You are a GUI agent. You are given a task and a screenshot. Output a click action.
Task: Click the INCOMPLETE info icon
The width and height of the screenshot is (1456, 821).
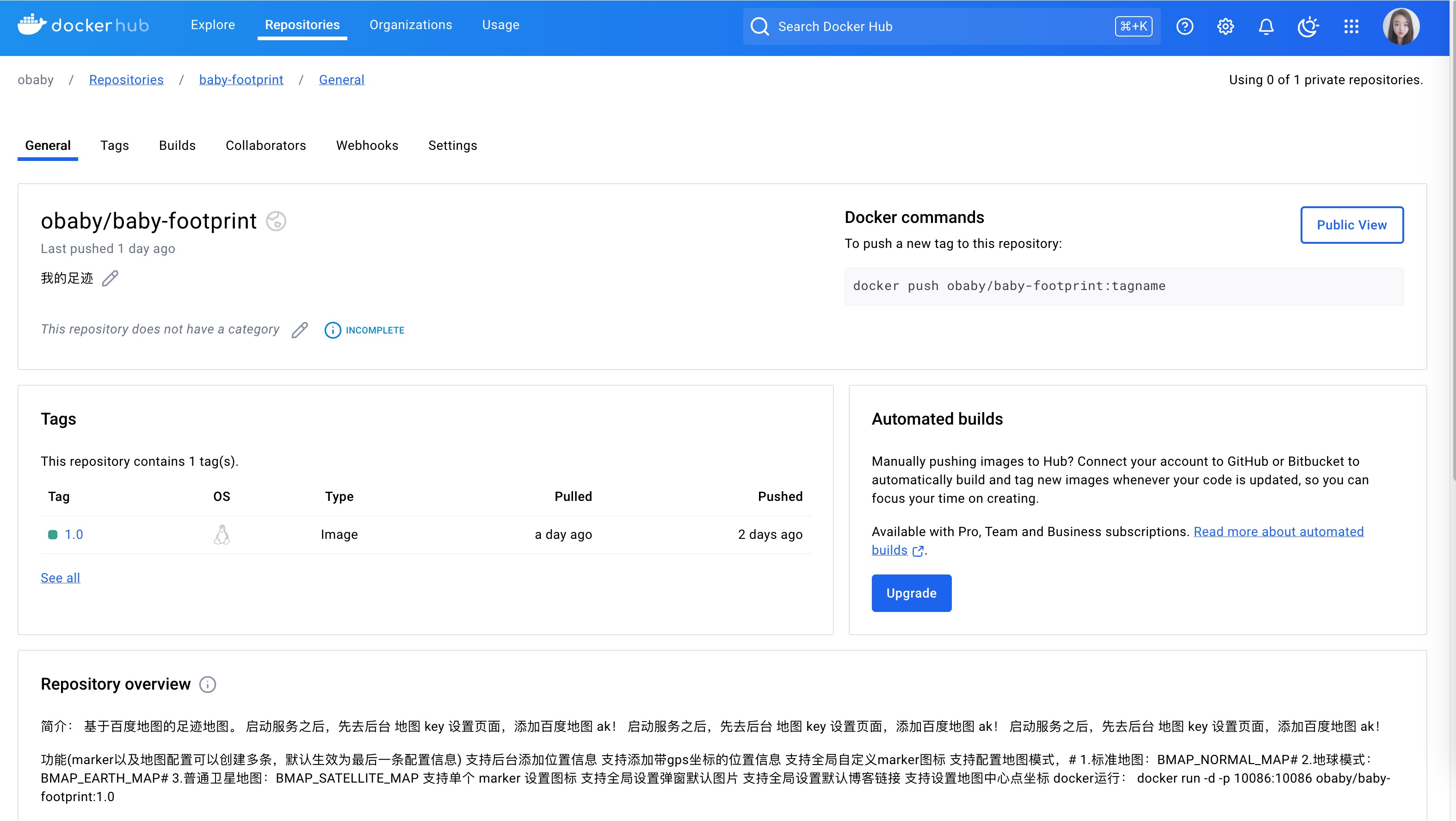click(x=333, y=330)
